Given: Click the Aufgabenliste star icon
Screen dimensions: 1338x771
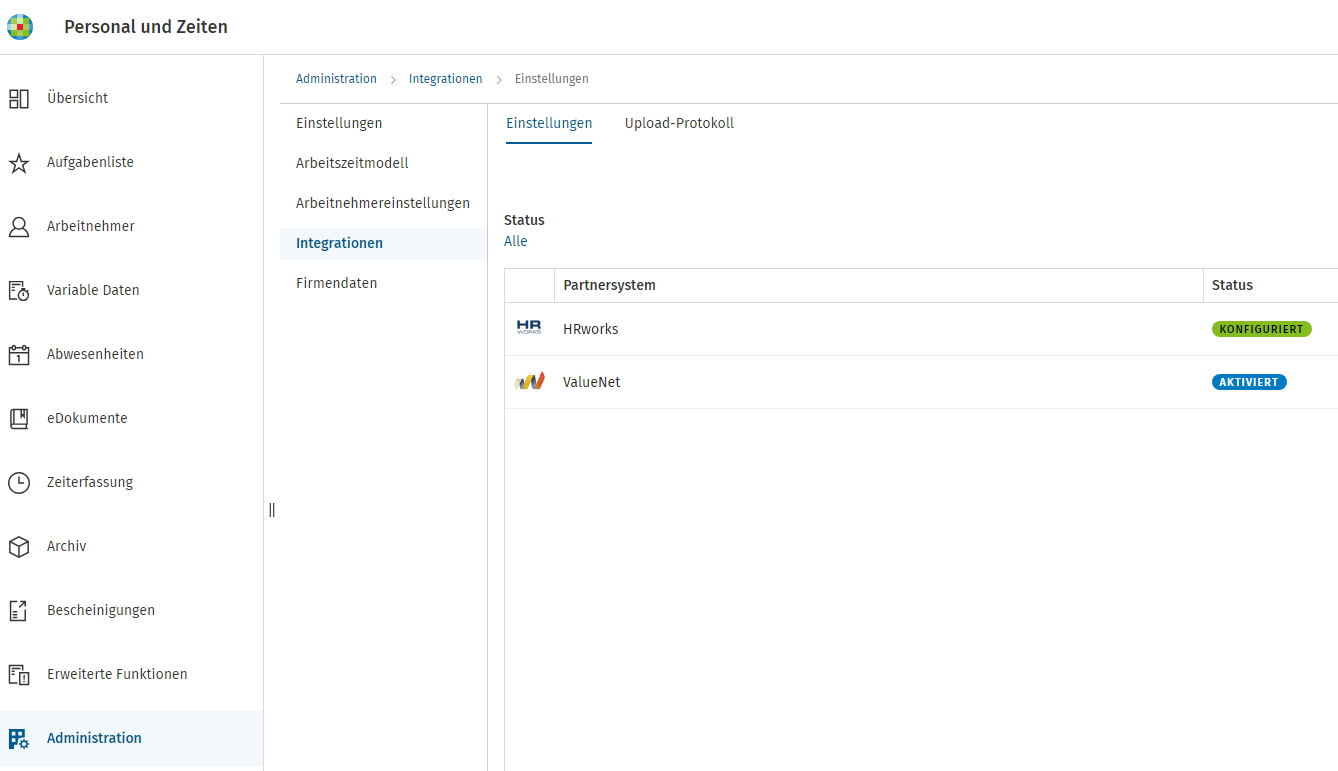Looking at the screenshot, I should click(19, 162).
